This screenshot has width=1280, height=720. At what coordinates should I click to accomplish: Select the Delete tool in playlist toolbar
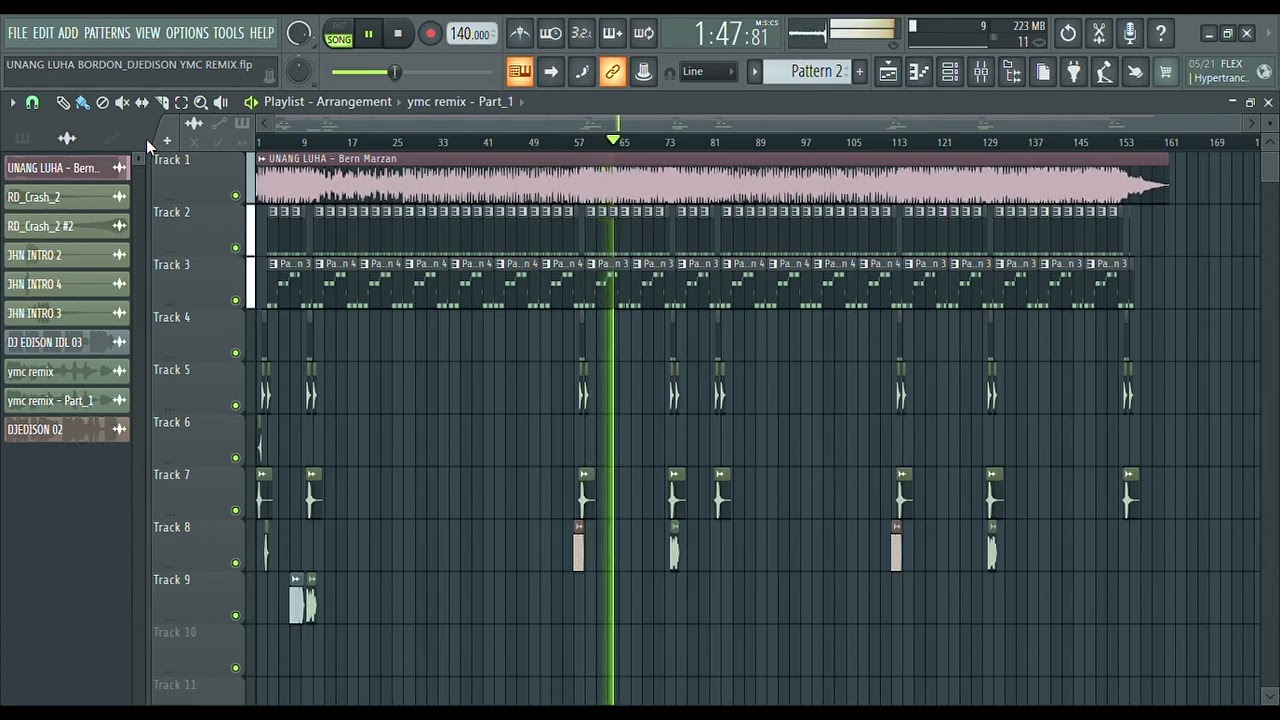pos(102,102)
